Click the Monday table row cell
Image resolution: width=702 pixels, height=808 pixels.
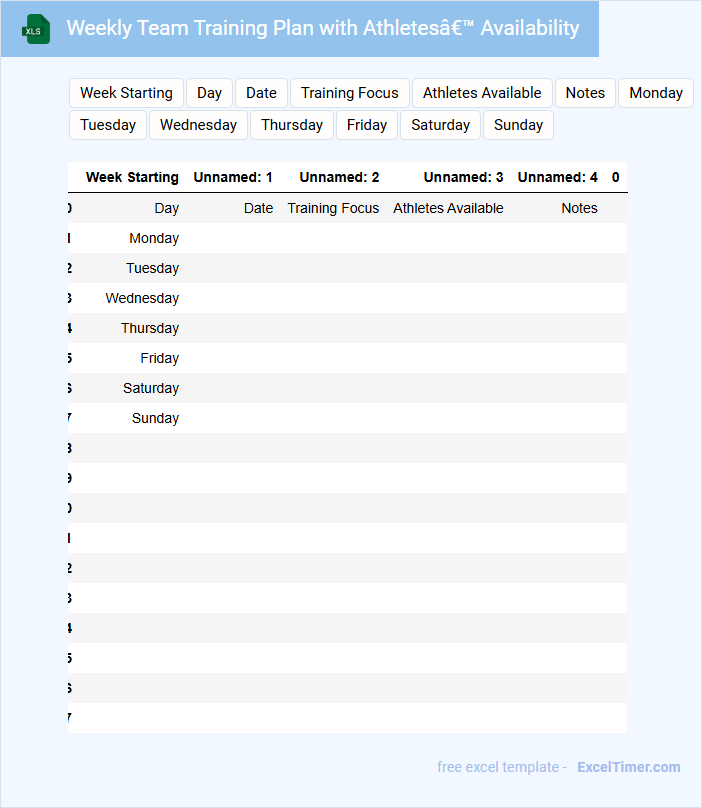pyautogui.click(x=154, y=238)
